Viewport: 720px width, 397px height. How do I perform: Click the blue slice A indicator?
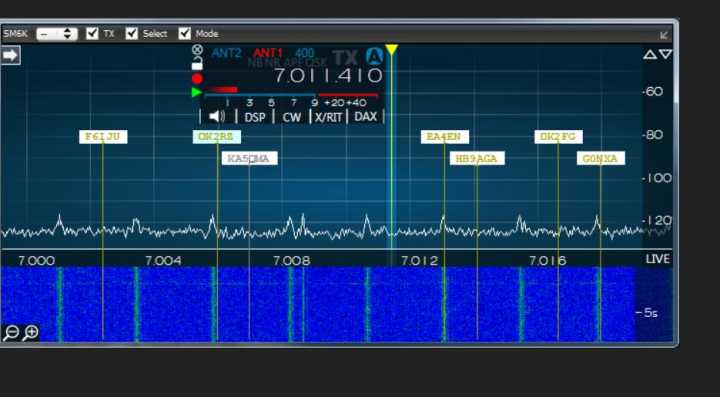tap(375, 56)
